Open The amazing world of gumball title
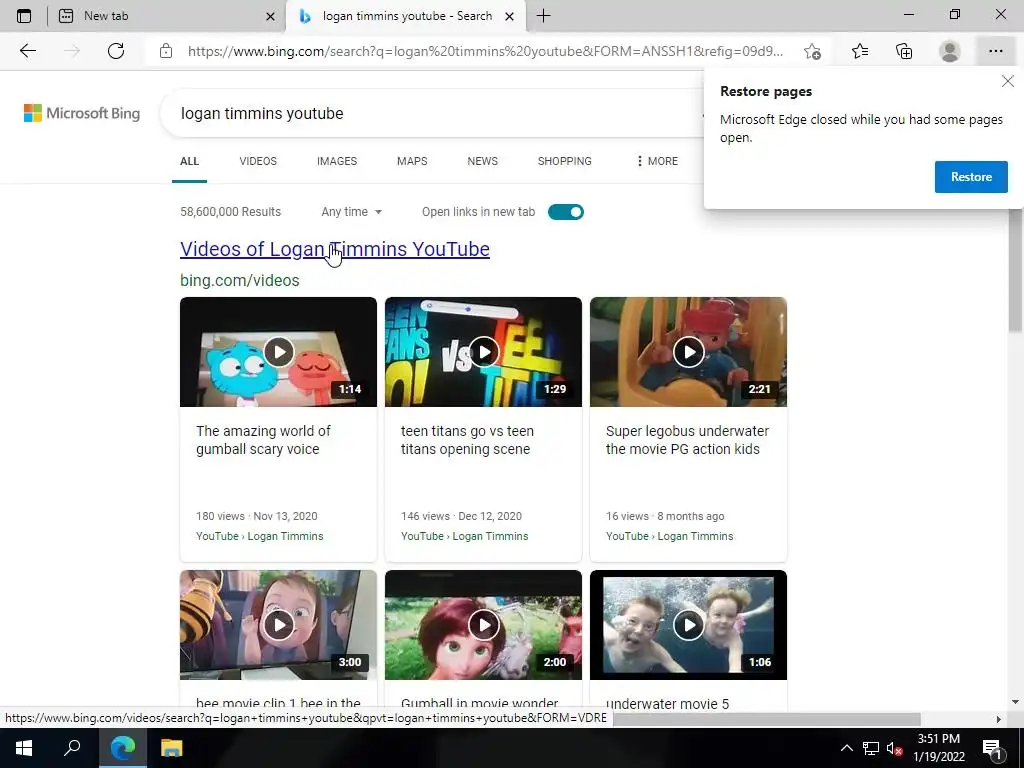 [x=263, y=440]
